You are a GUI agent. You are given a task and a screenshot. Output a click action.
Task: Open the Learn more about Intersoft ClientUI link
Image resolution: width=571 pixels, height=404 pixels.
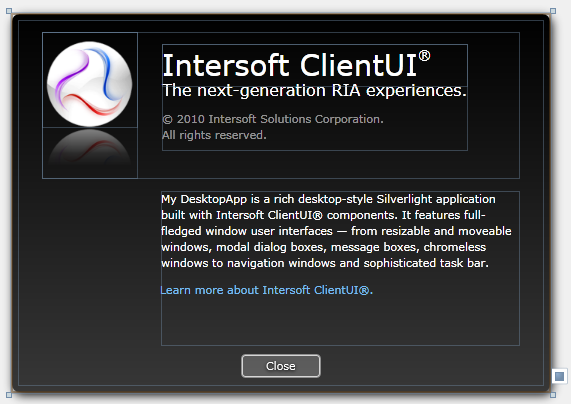(267, 290)
